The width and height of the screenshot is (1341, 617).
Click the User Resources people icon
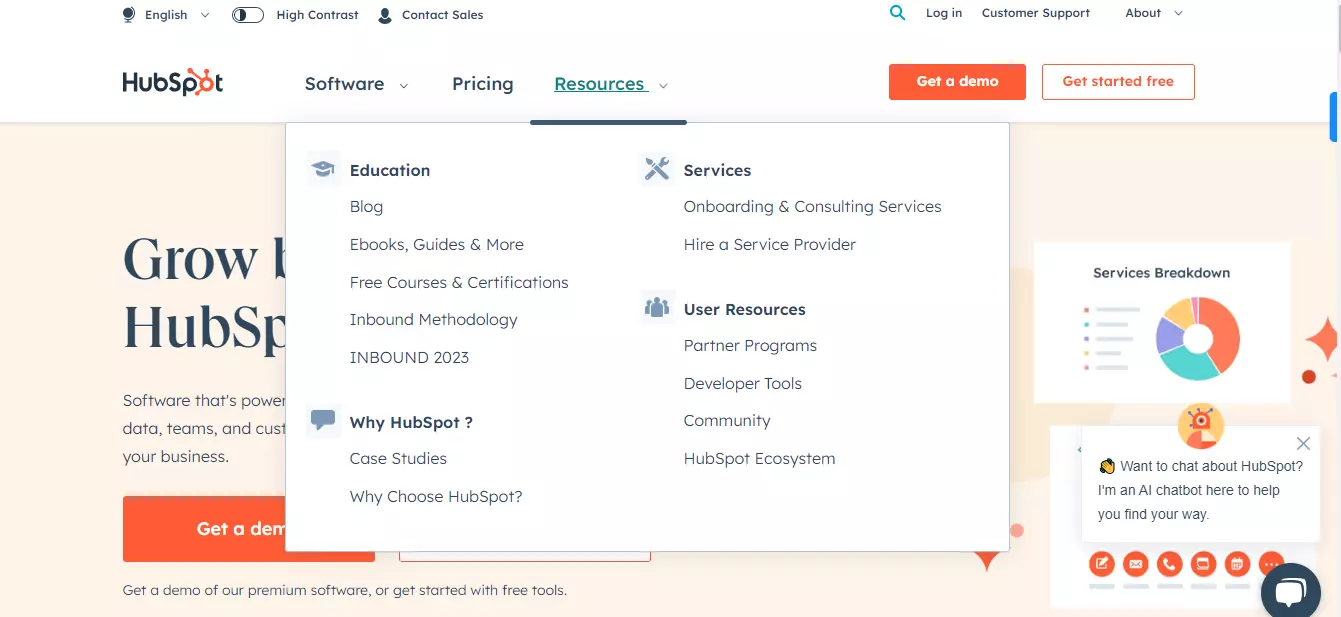tap(657, 308)
